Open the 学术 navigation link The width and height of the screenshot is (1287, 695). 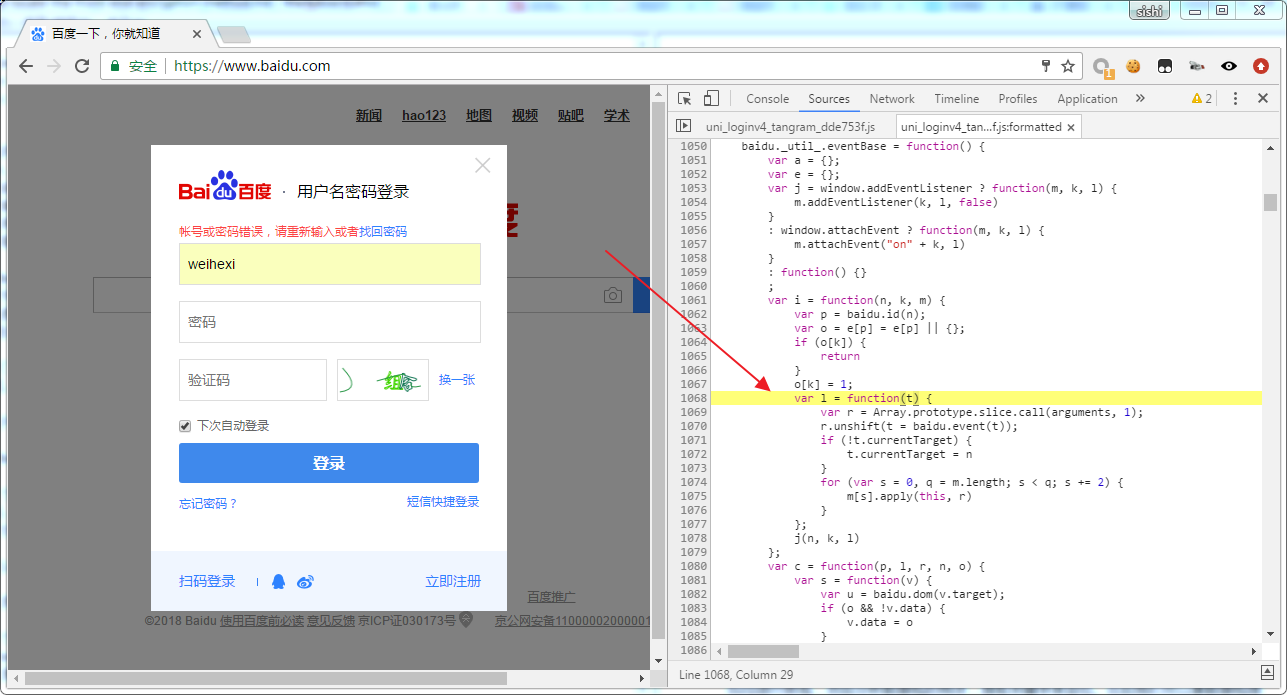[617, 115]
